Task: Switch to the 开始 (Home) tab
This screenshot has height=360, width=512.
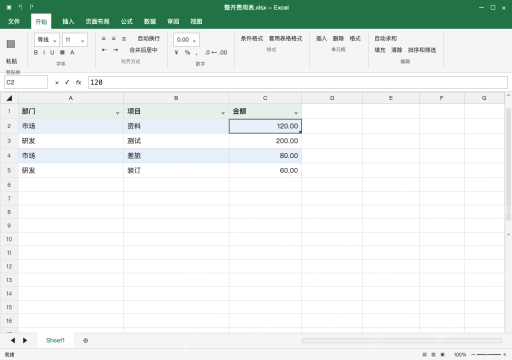Action: [41, 21]
